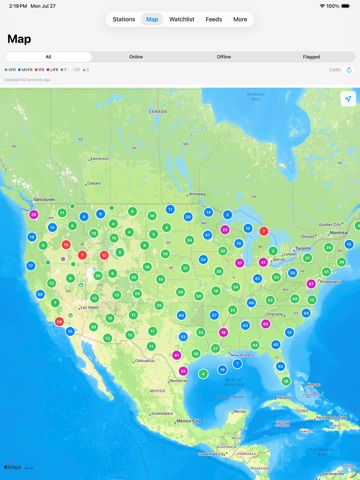Select blue 47 cluster in Minnesota

(x=208, y=235)
